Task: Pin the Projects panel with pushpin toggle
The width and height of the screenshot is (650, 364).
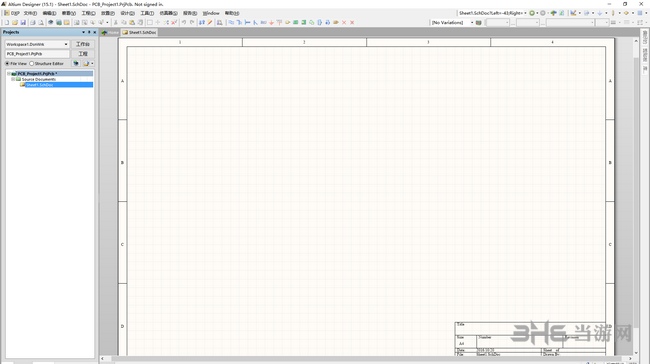Action: click(x=89, y=32)
